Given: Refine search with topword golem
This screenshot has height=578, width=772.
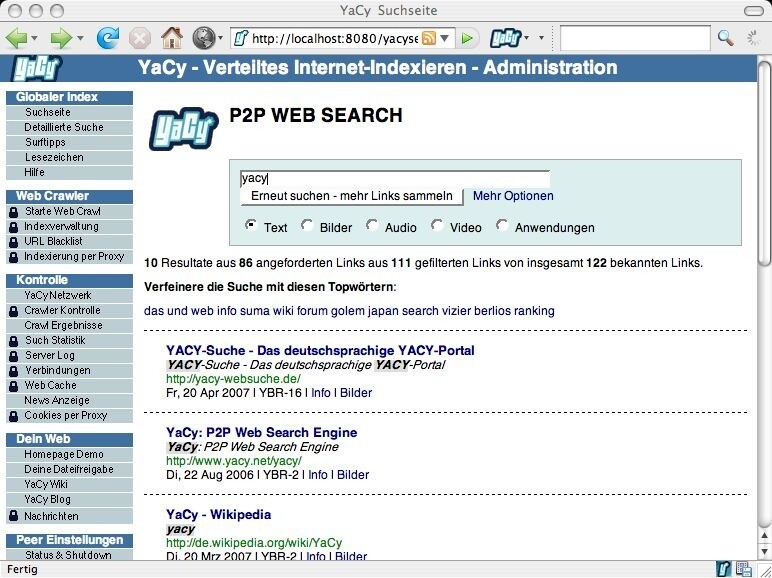Looking at the screenshot, I should (x=348, y=311).
